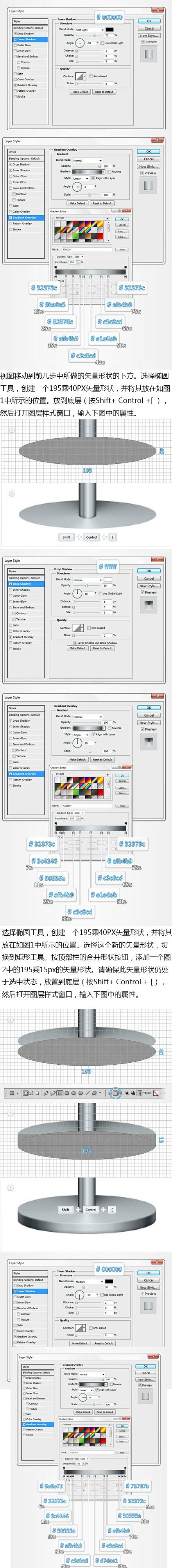Click Make Default in Soft Light Inner Shadow dialog

80,92
